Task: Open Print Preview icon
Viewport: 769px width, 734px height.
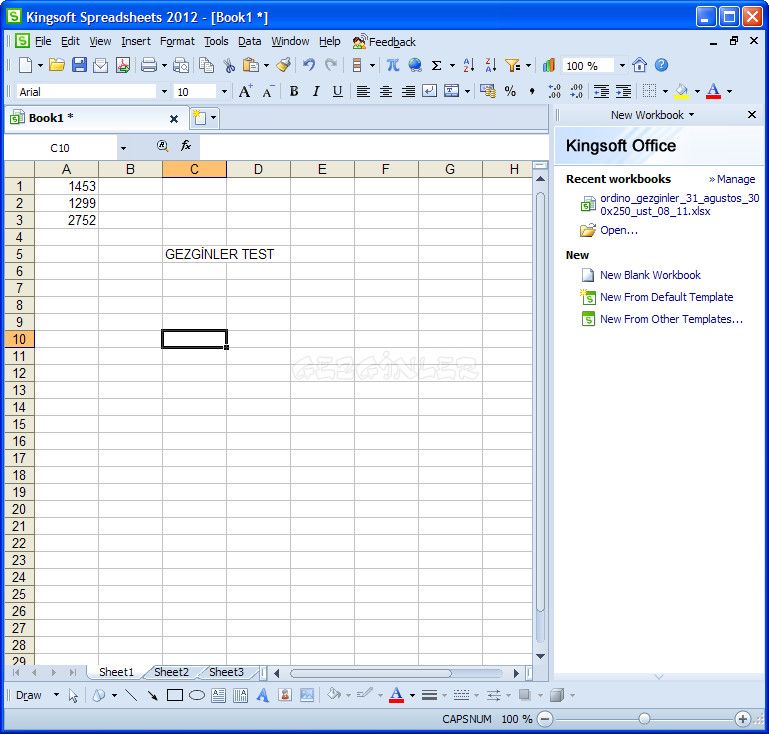Action: 181,65
